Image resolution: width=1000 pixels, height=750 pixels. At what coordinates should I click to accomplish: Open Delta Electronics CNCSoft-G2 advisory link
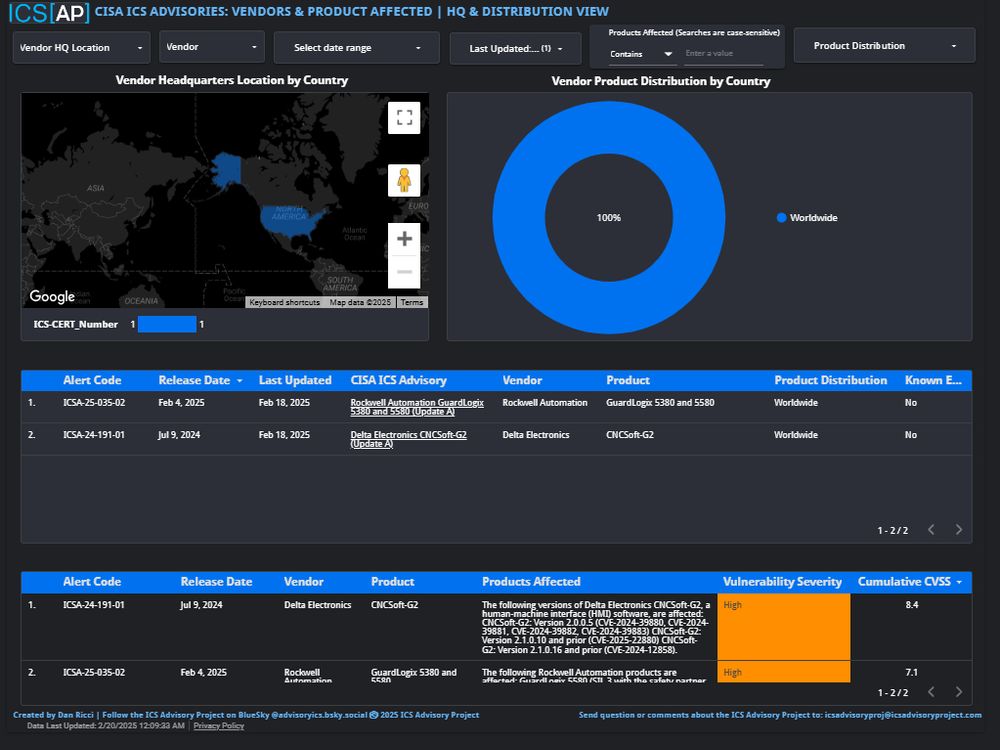click(x=408, y=439)
